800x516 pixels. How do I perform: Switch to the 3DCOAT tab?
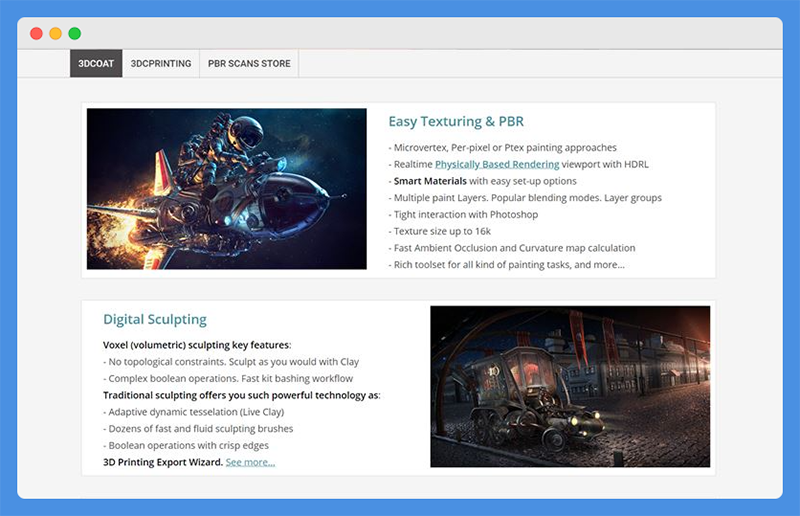click(x=96, y=63)
